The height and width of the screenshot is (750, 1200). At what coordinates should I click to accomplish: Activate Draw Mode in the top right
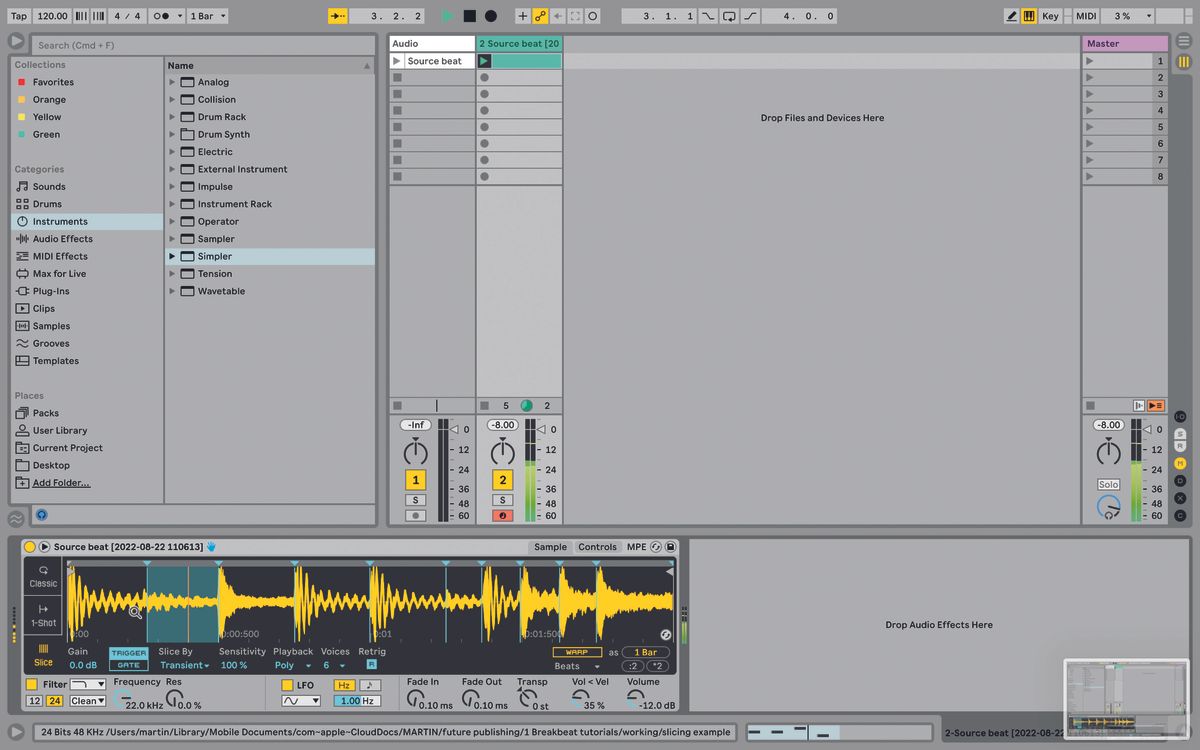[1012, 15]
